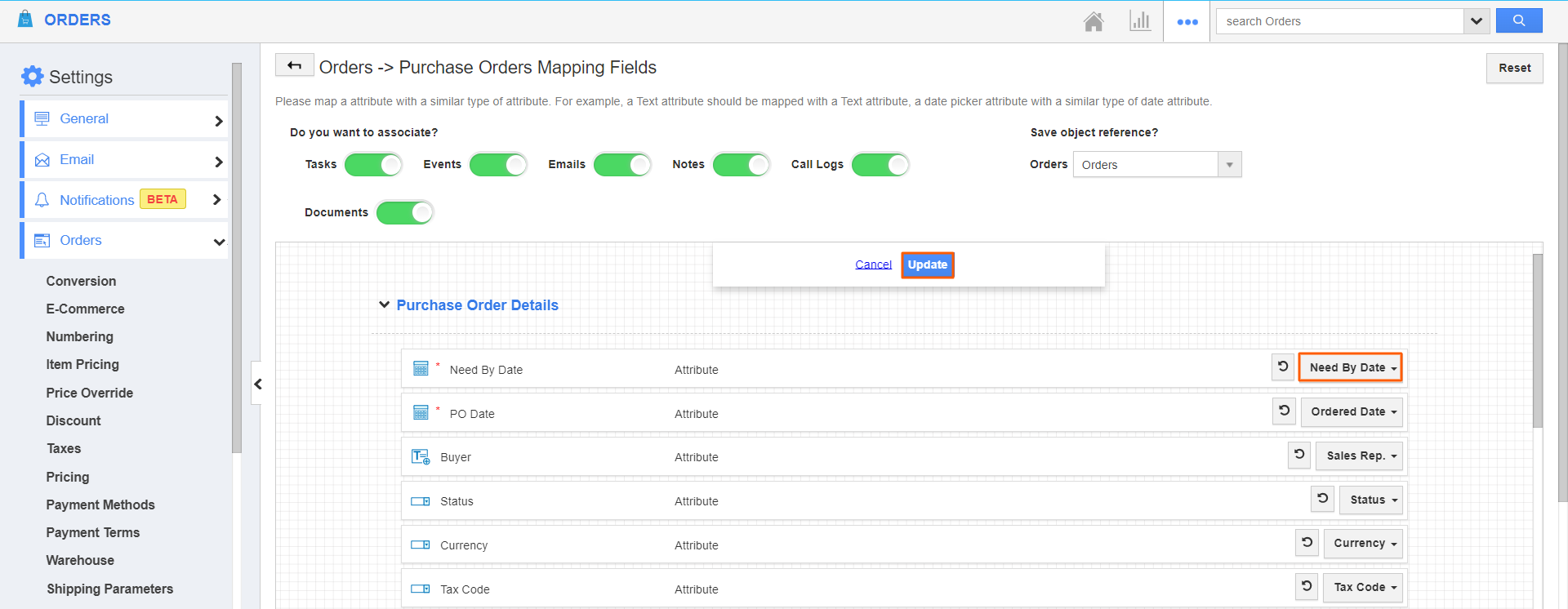Click the back arrow button beside page title
This screenshot has width=1568, height=609.
point(295,65)
